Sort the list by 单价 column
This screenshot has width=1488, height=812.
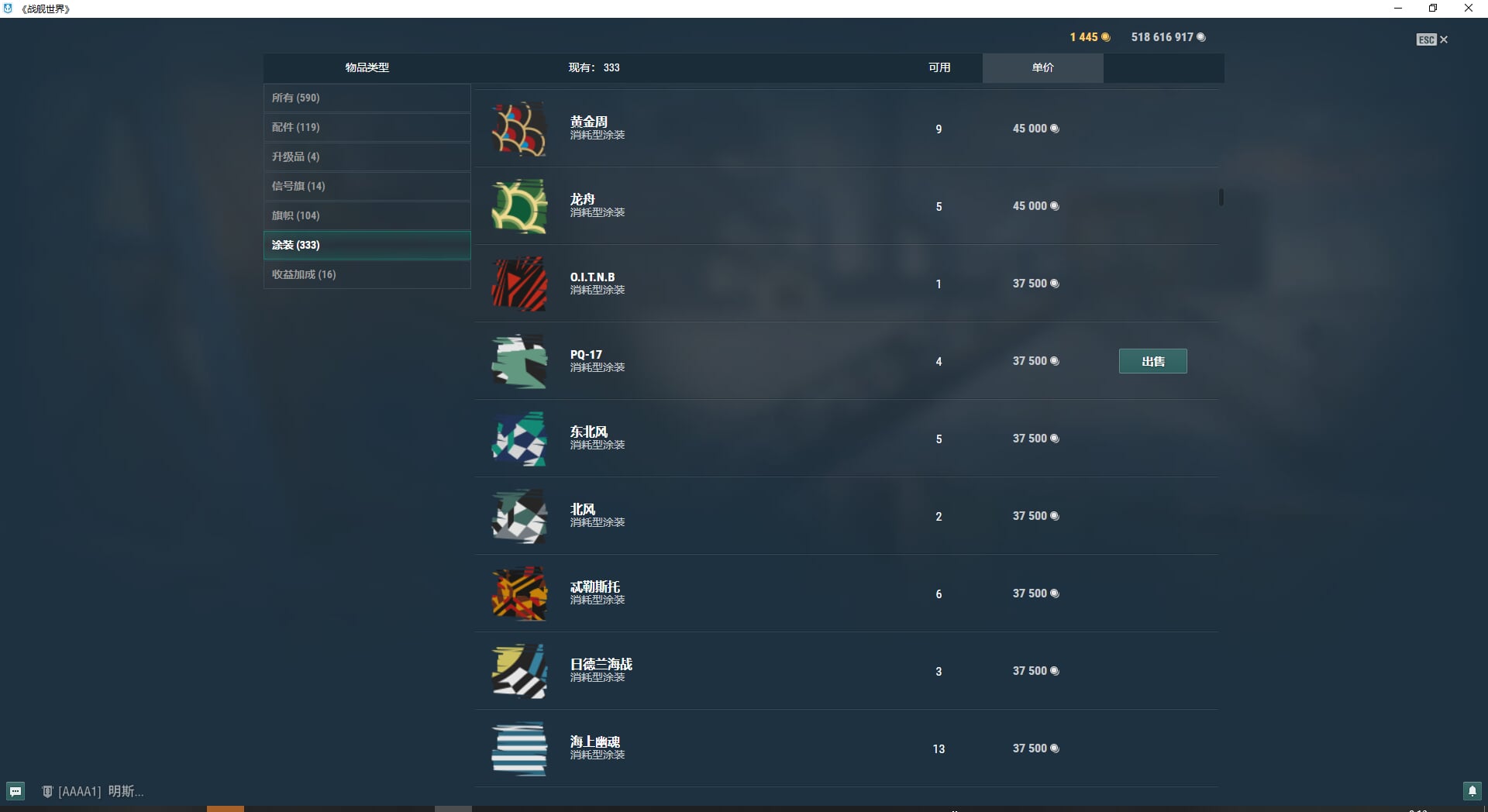coord(1042,67)
